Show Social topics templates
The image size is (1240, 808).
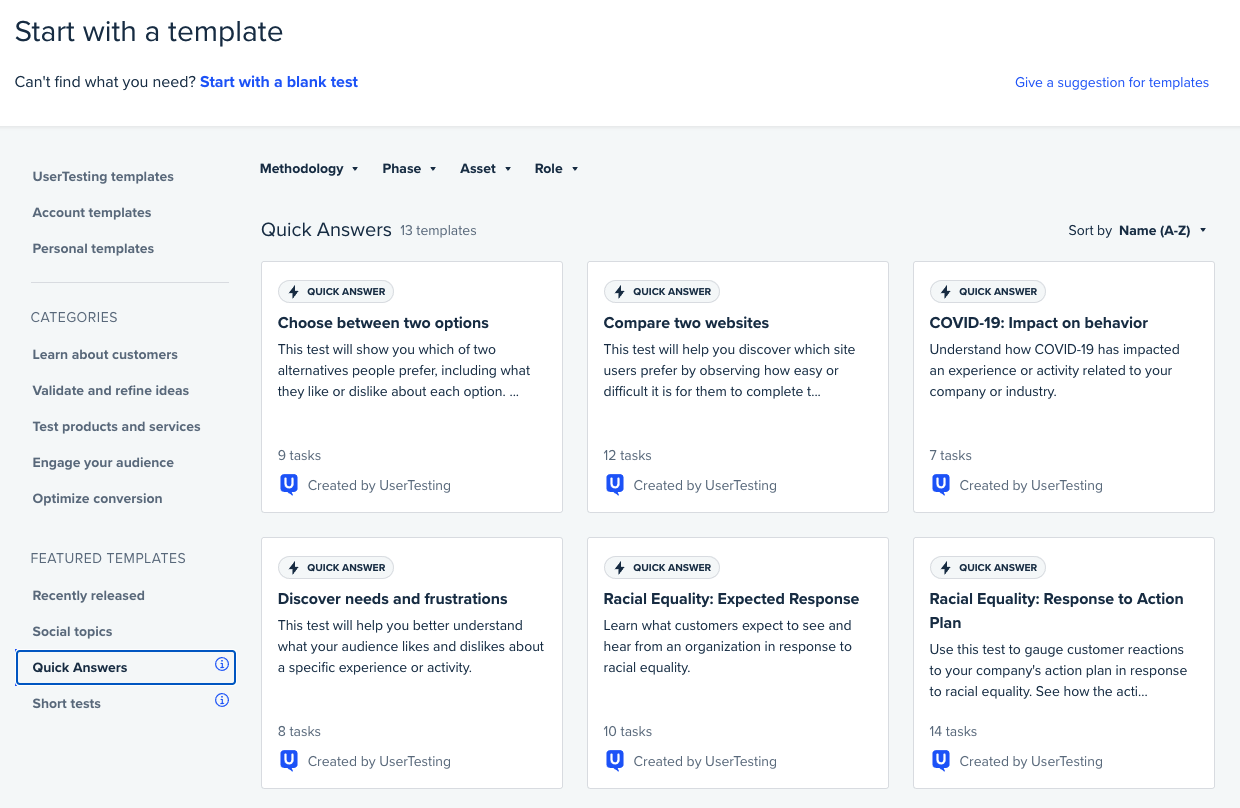[x=72, y=632]
